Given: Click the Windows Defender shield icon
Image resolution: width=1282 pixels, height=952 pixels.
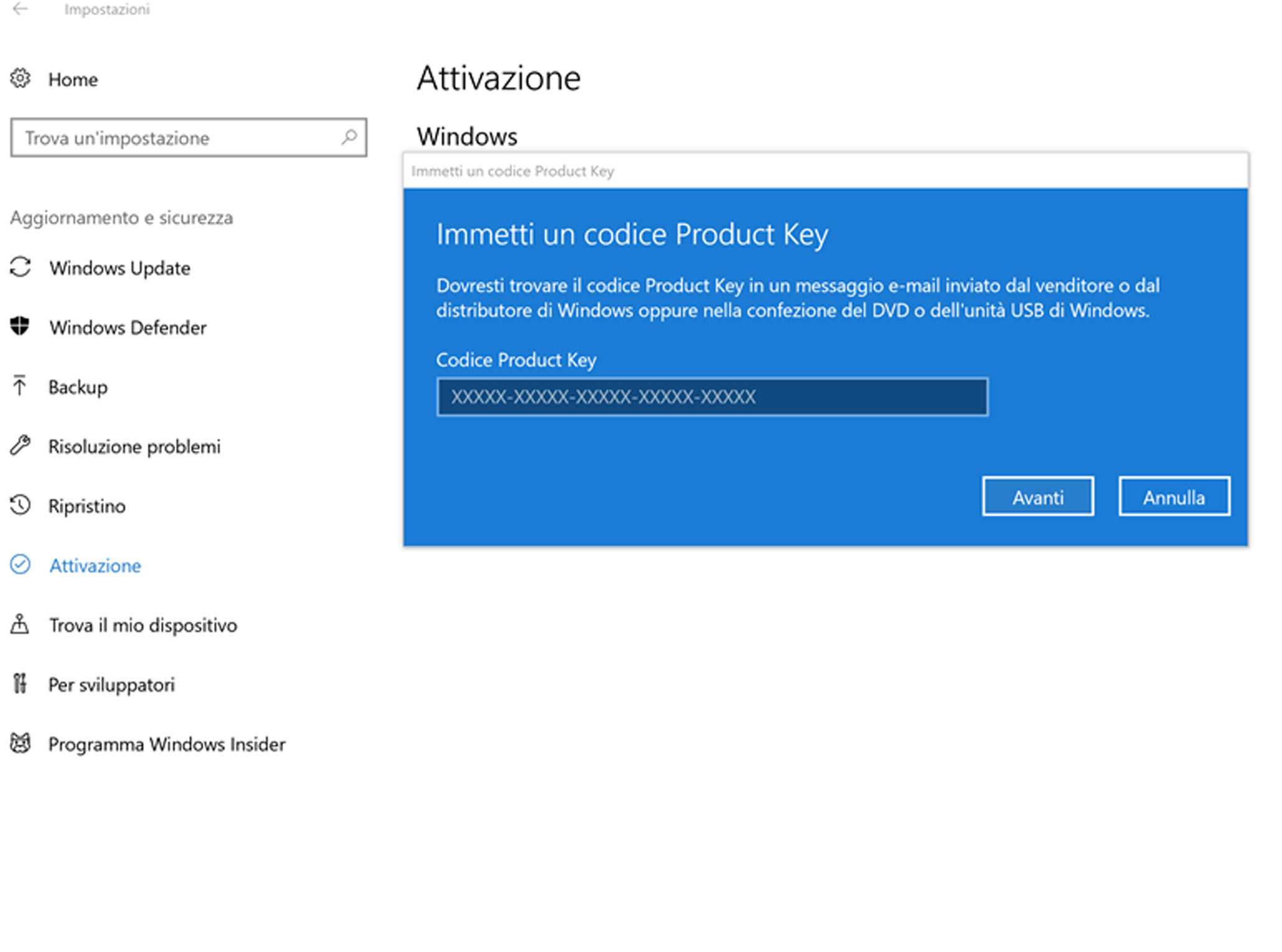Looking at the screenshot, I should click(20, 327).
